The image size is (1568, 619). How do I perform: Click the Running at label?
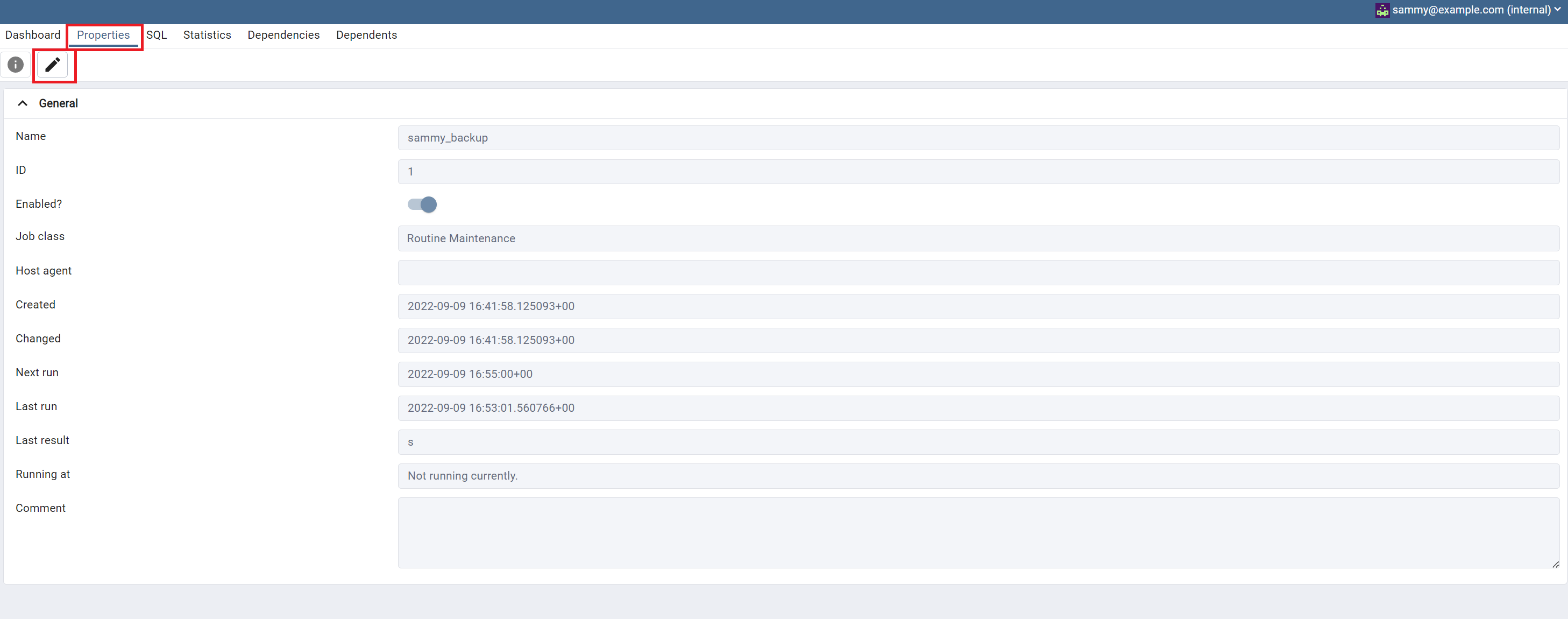tap(43, 475)
